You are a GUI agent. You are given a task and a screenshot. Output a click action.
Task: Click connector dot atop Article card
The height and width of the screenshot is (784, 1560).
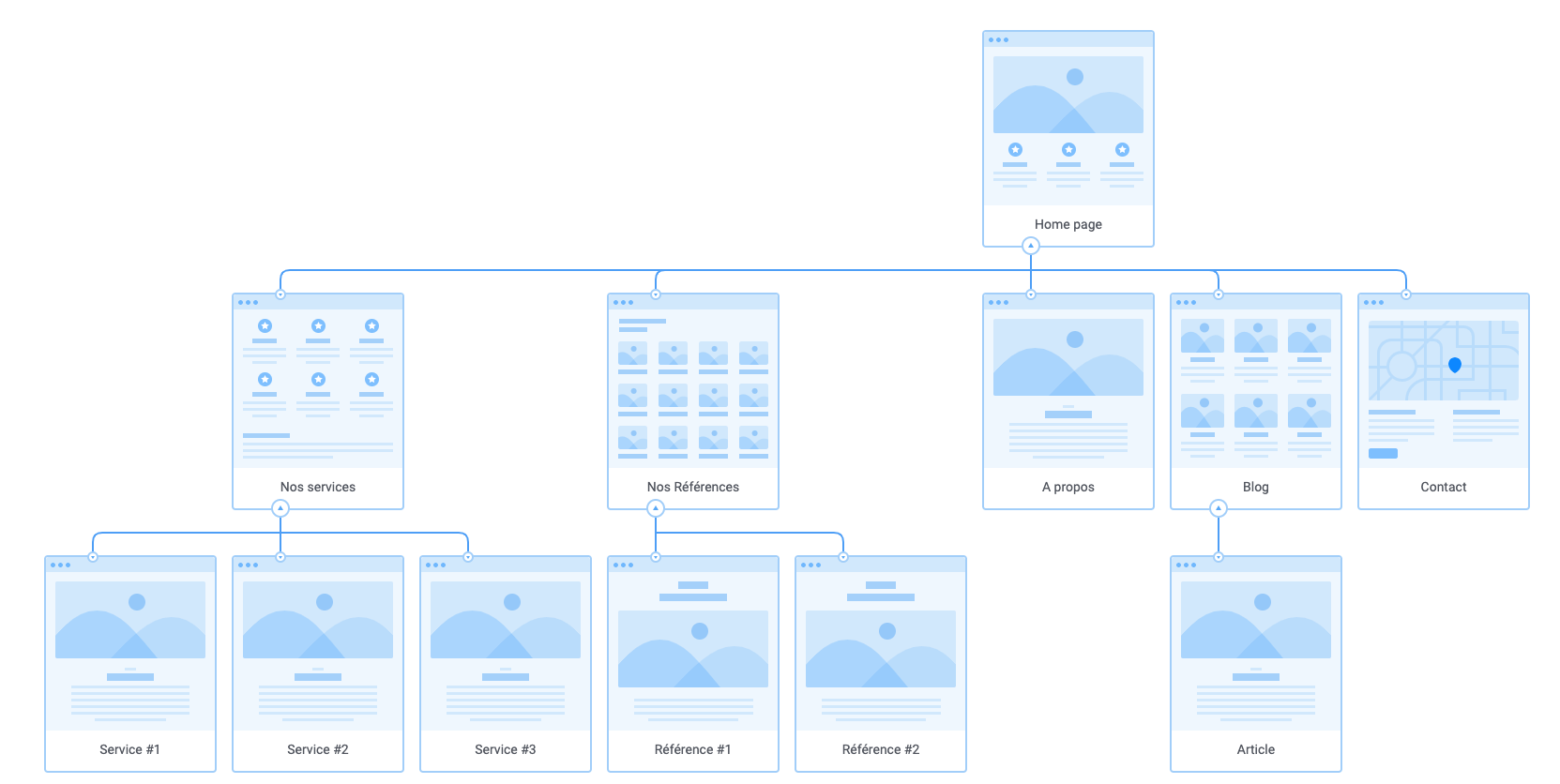(x=1218, y=557)
